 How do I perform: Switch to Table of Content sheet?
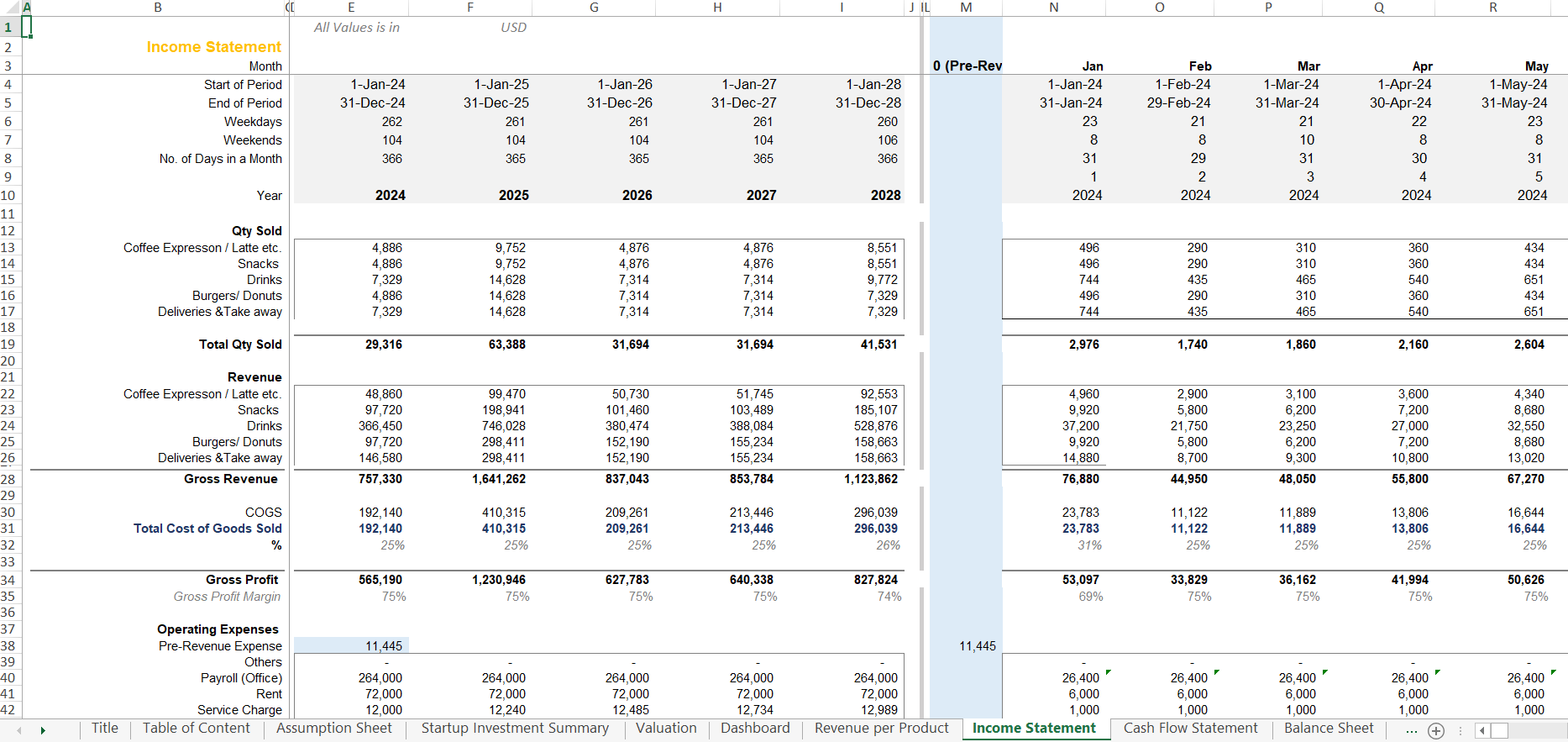[197, 729]
